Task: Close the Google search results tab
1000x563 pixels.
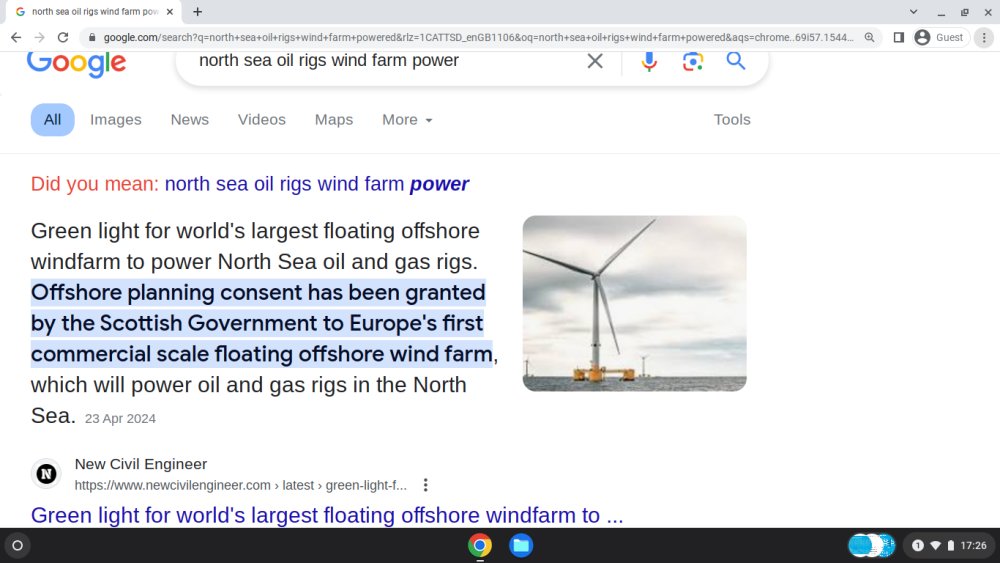Action: point(170,11)
